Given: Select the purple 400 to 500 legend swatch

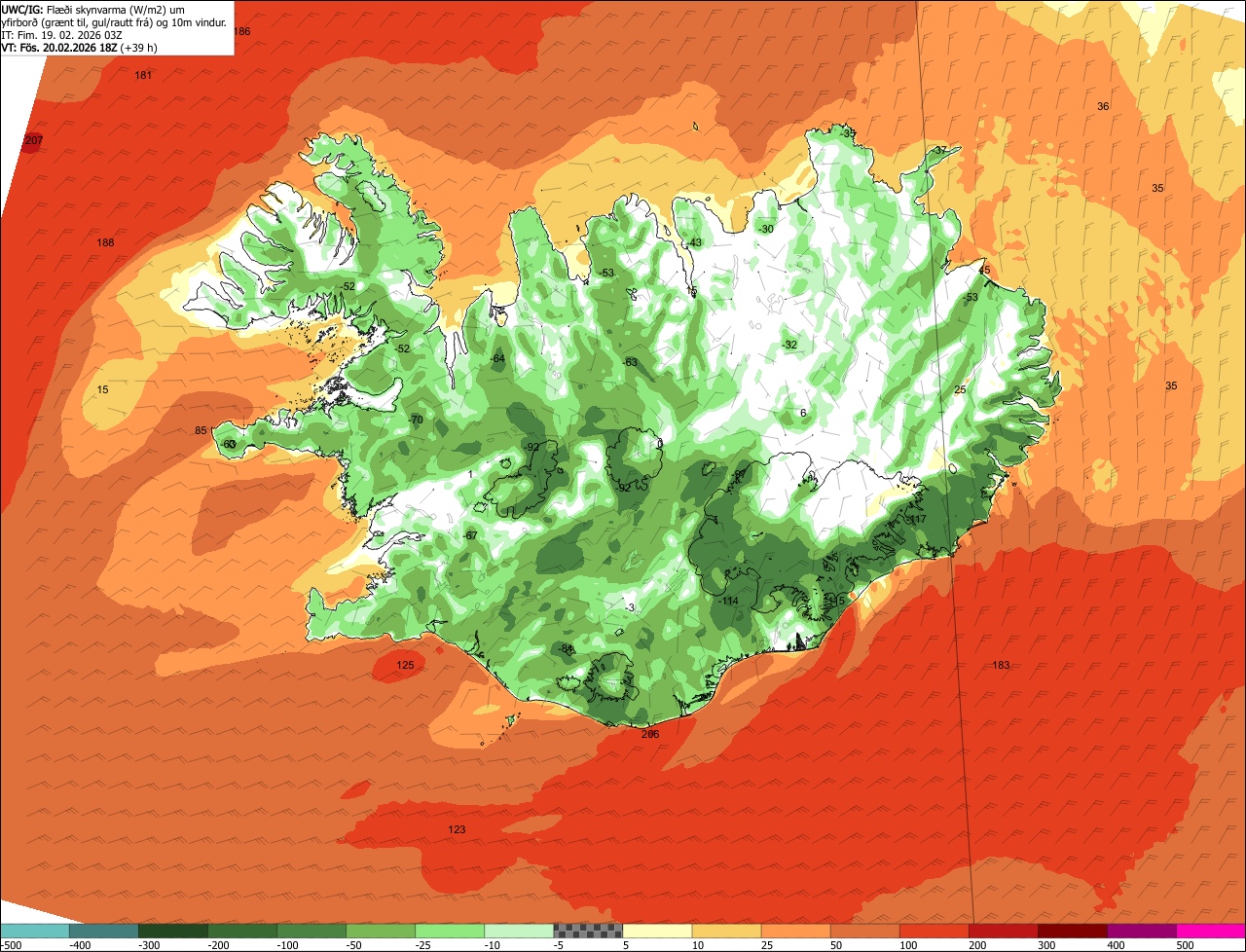Looking at the screenshot, I should click(1141, 931).
